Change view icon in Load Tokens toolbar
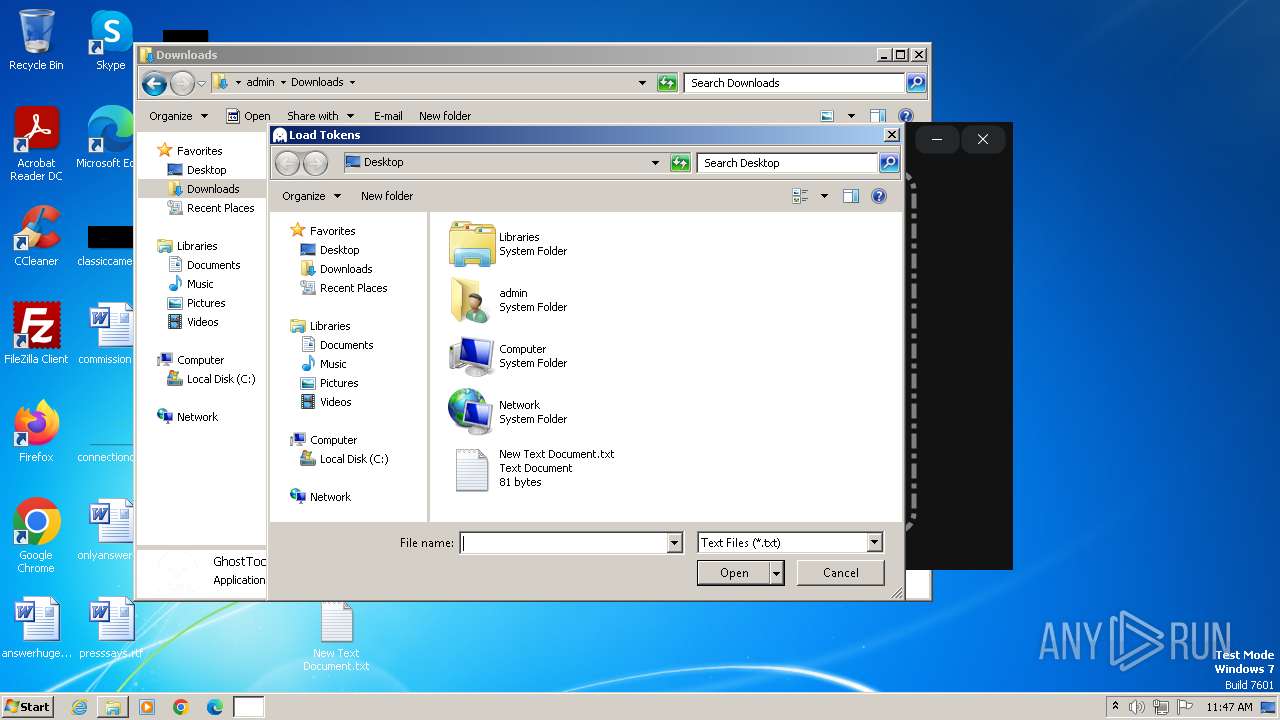1280x720 pixels. pyautogui.click(x=800, y=196)
